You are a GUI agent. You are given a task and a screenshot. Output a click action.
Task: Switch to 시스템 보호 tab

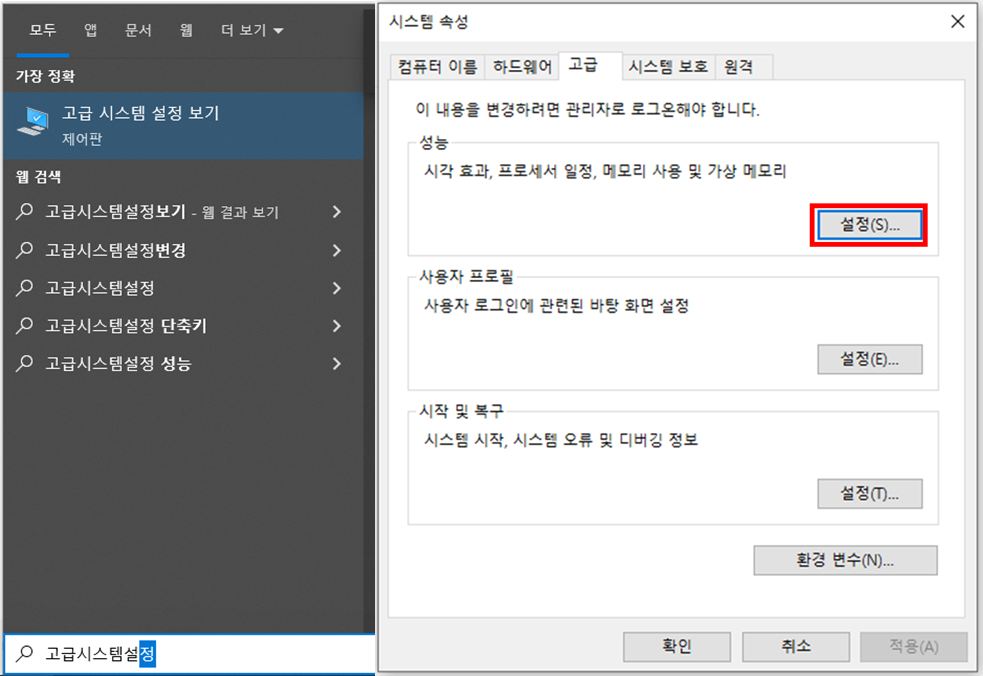click(x=668, y=66)
